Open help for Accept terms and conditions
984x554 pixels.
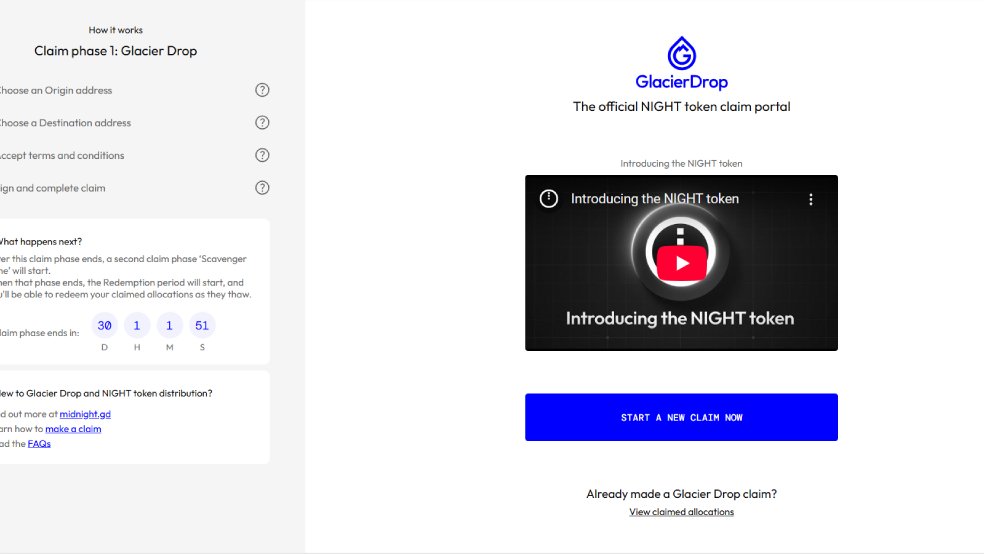262,156
